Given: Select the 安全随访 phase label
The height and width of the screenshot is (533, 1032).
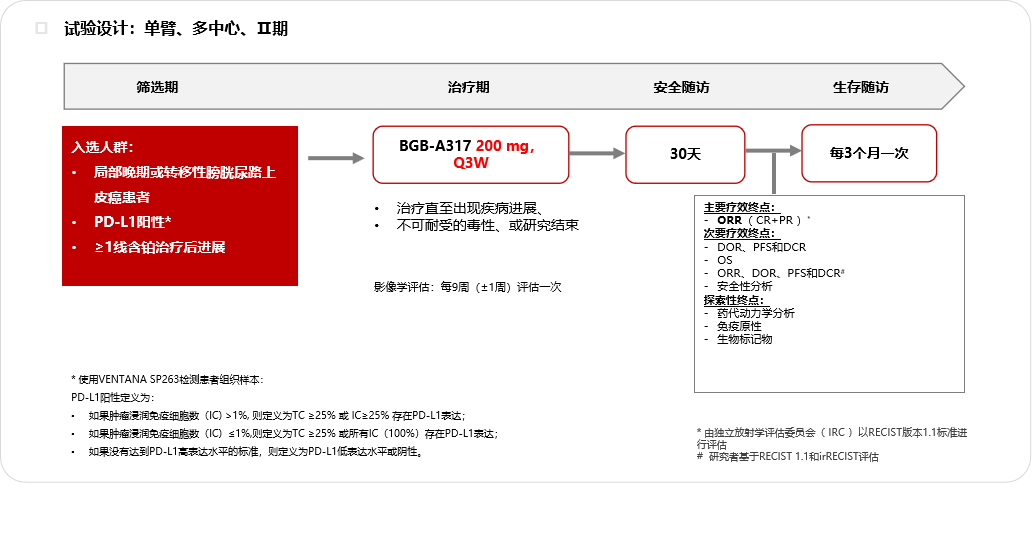Looking at the screenshot, I should tap(682, 87).
